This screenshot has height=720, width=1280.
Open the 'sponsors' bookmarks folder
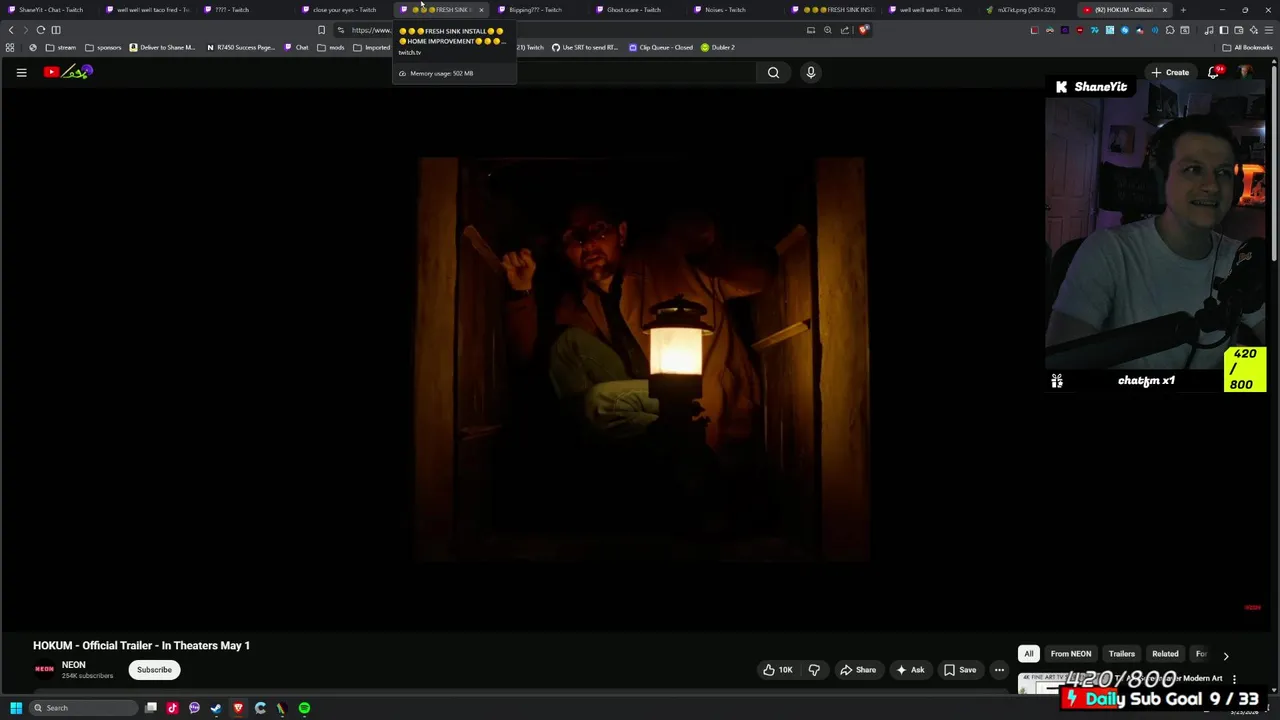pyautogui.click(x=103, y=47)
